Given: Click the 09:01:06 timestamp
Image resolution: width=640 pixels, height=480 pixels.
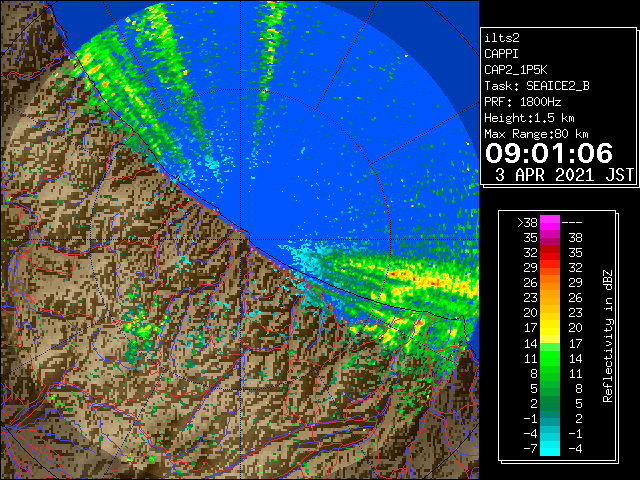Looking at the screenshot, I should tap(549, 153).
